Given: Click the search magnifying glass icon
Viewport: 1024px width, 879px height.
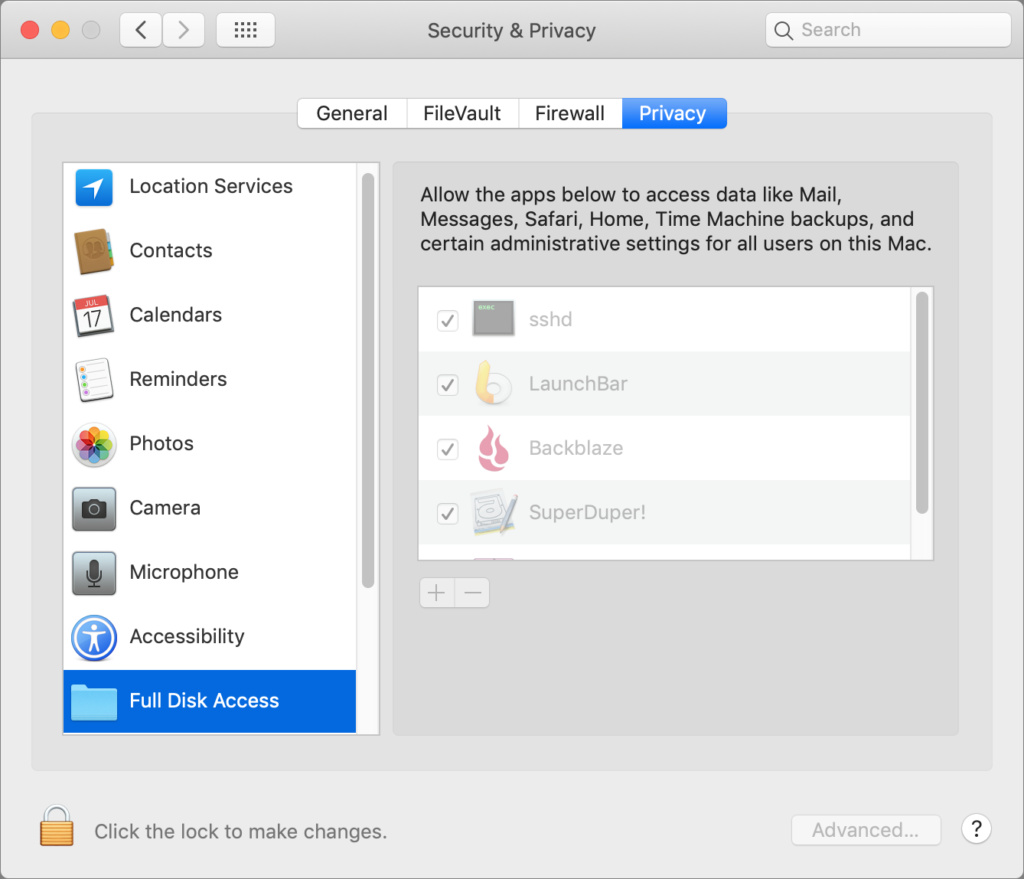Looking at the screenshot, I should (x=783, y=30).
